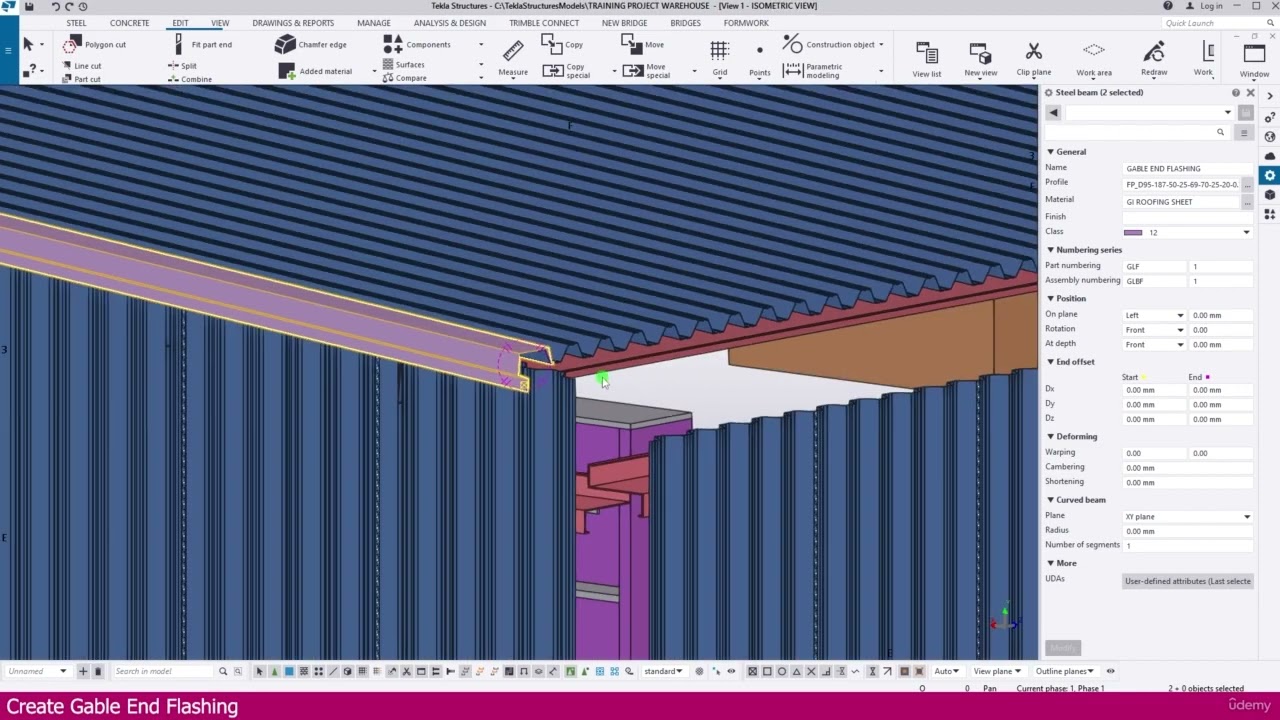The image size is (1280, 720).
Task: Click the Construction object tool
Action: tap(829, 44)
